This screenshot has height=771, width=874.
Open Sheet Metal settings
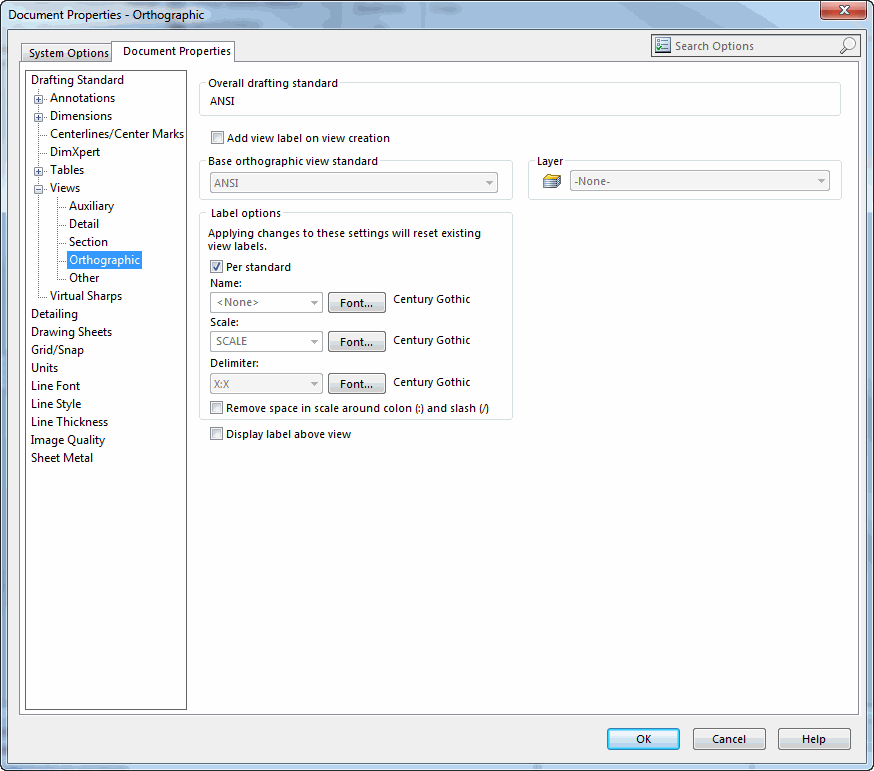(x=62, y=458)
